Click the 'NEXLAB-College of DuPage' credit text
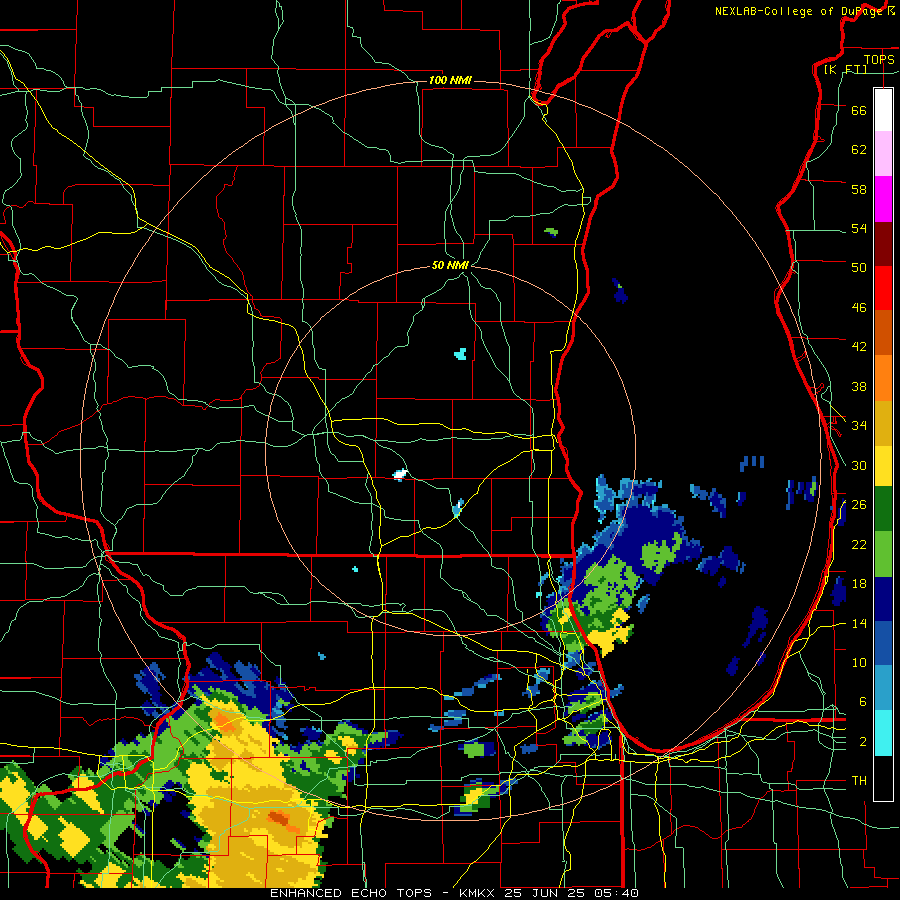900x900 pixels. tap(799, 11)
